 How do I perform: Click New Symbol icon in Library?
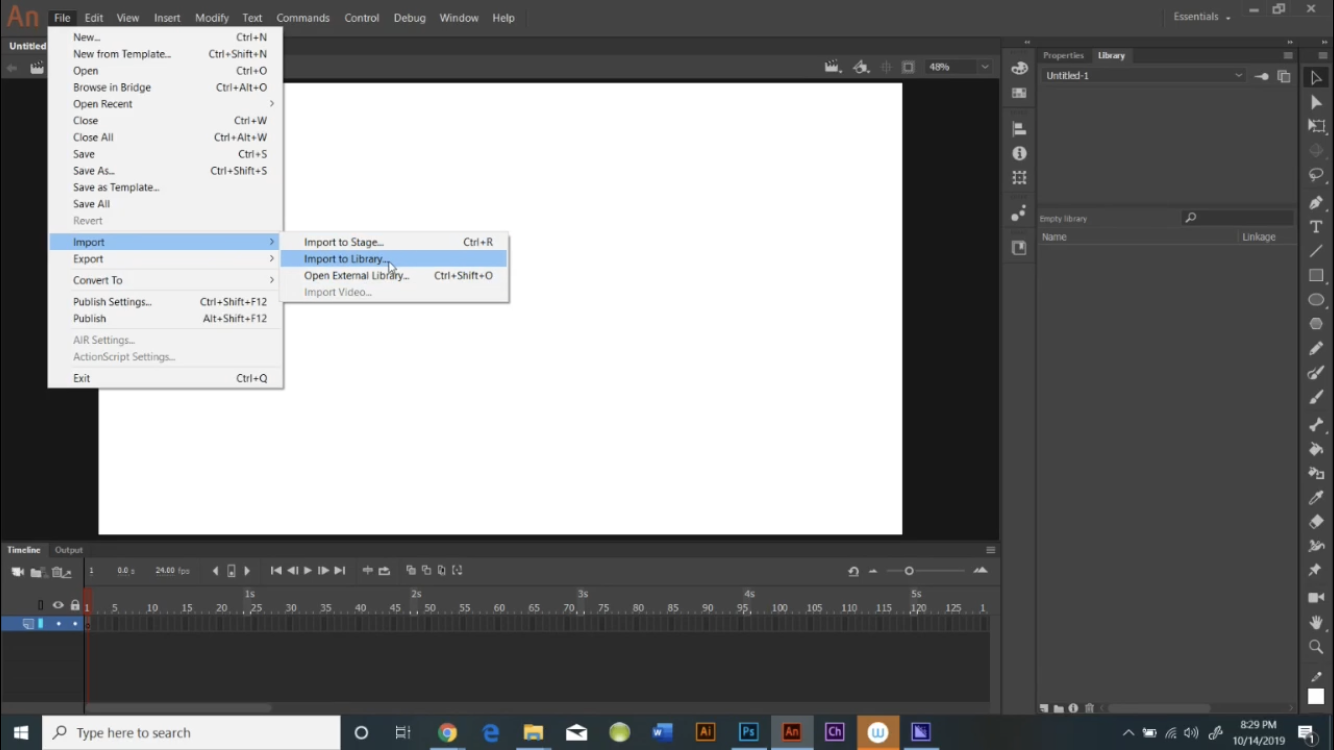coord(1043,708)
